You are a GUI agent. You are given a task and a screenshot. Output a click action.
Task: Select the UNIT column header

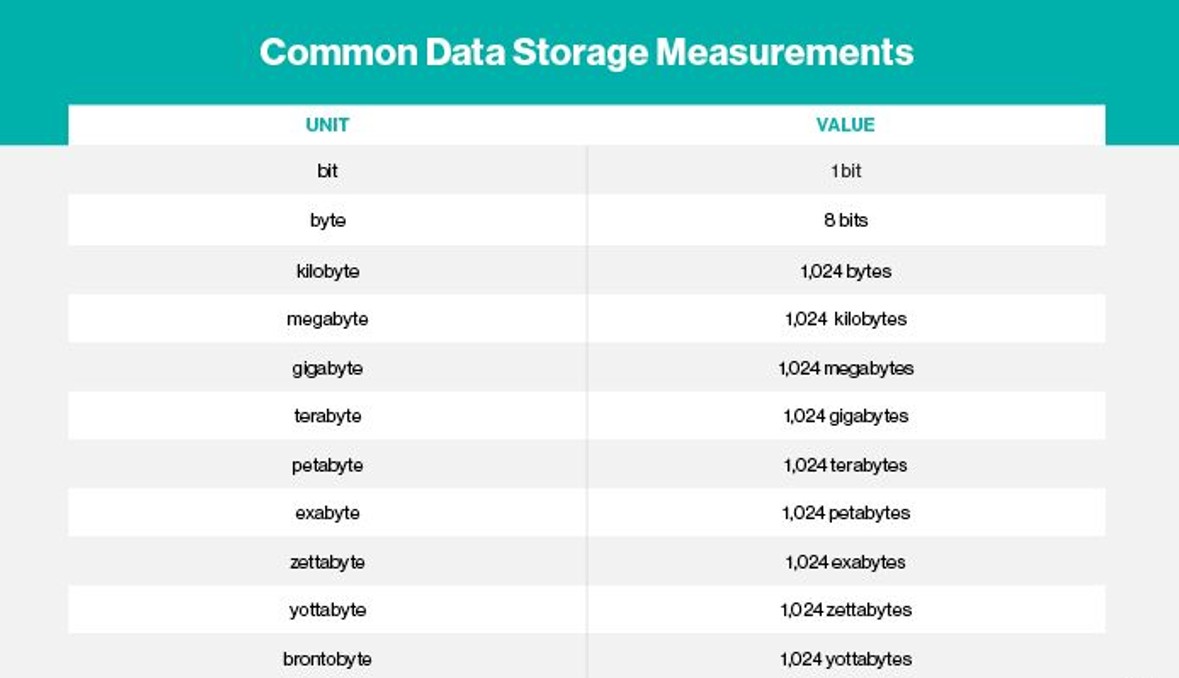(327, 125)
